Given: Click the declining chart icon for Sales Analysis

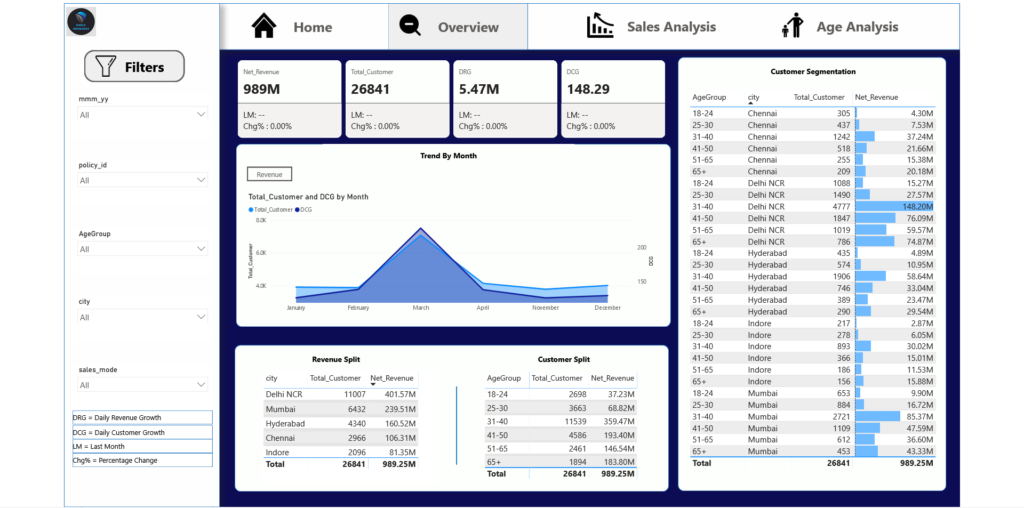Looking at the screenshot, I should tap(600, 26).
